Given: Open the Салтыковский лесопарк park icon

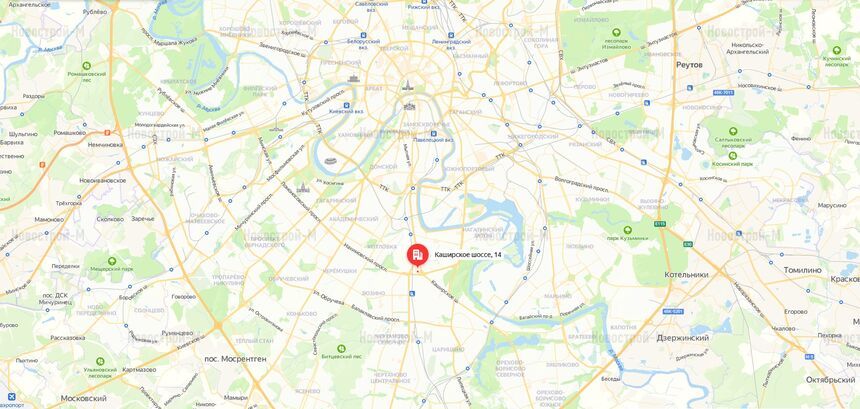Looking at the screenshot, I should (x=733, y=131).
